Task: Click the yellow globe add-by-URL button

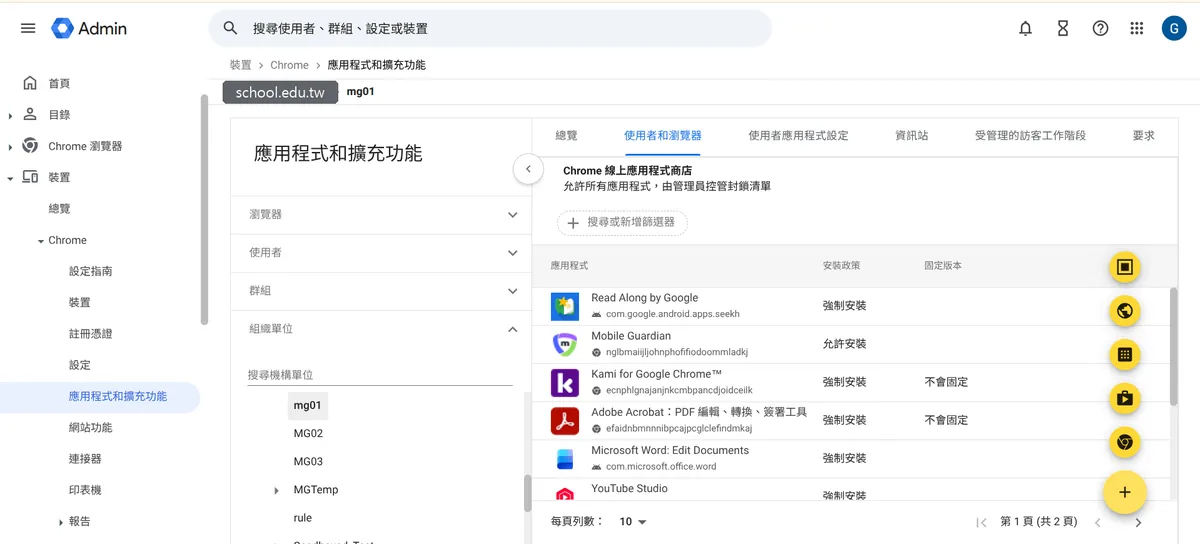Action: tap(1125, 311)
